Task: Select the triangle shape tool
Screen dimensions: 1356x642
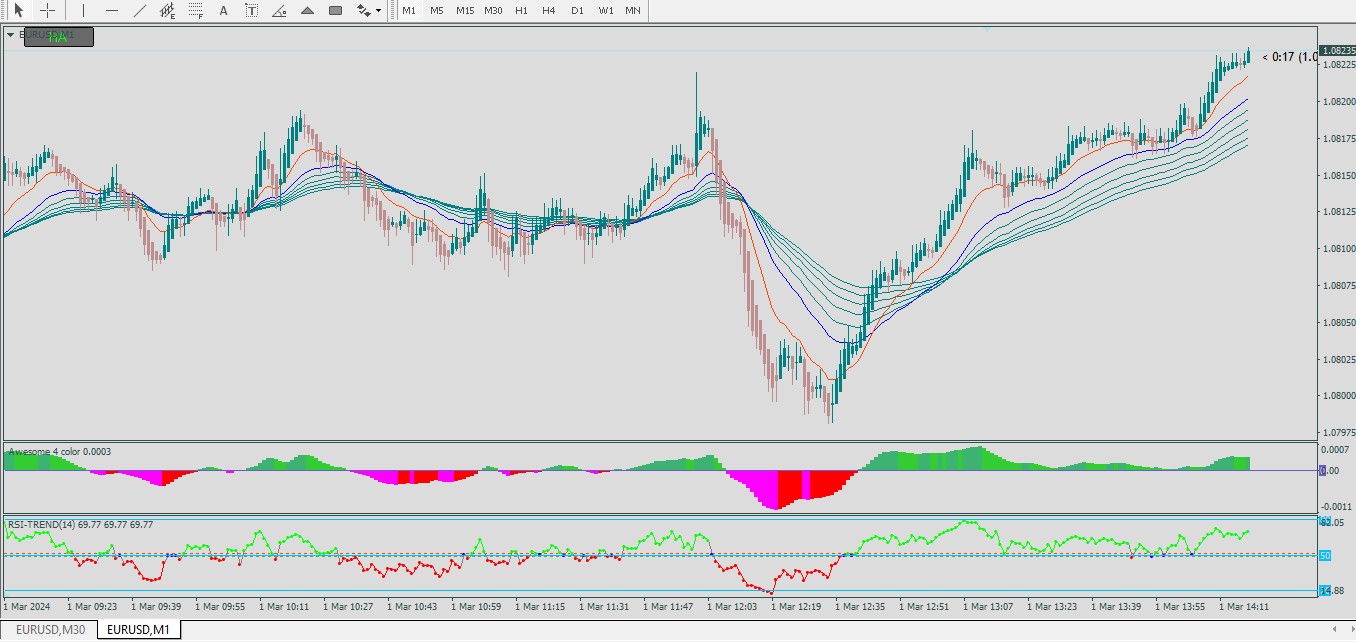Action: tap(307, 10)
